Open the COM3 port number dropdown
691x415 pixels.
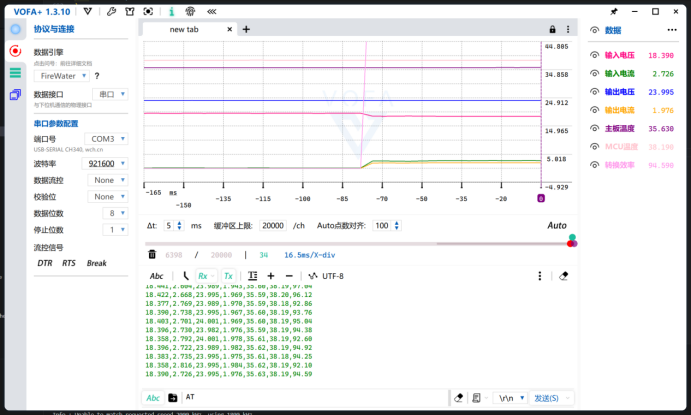(x=107, y=139)
